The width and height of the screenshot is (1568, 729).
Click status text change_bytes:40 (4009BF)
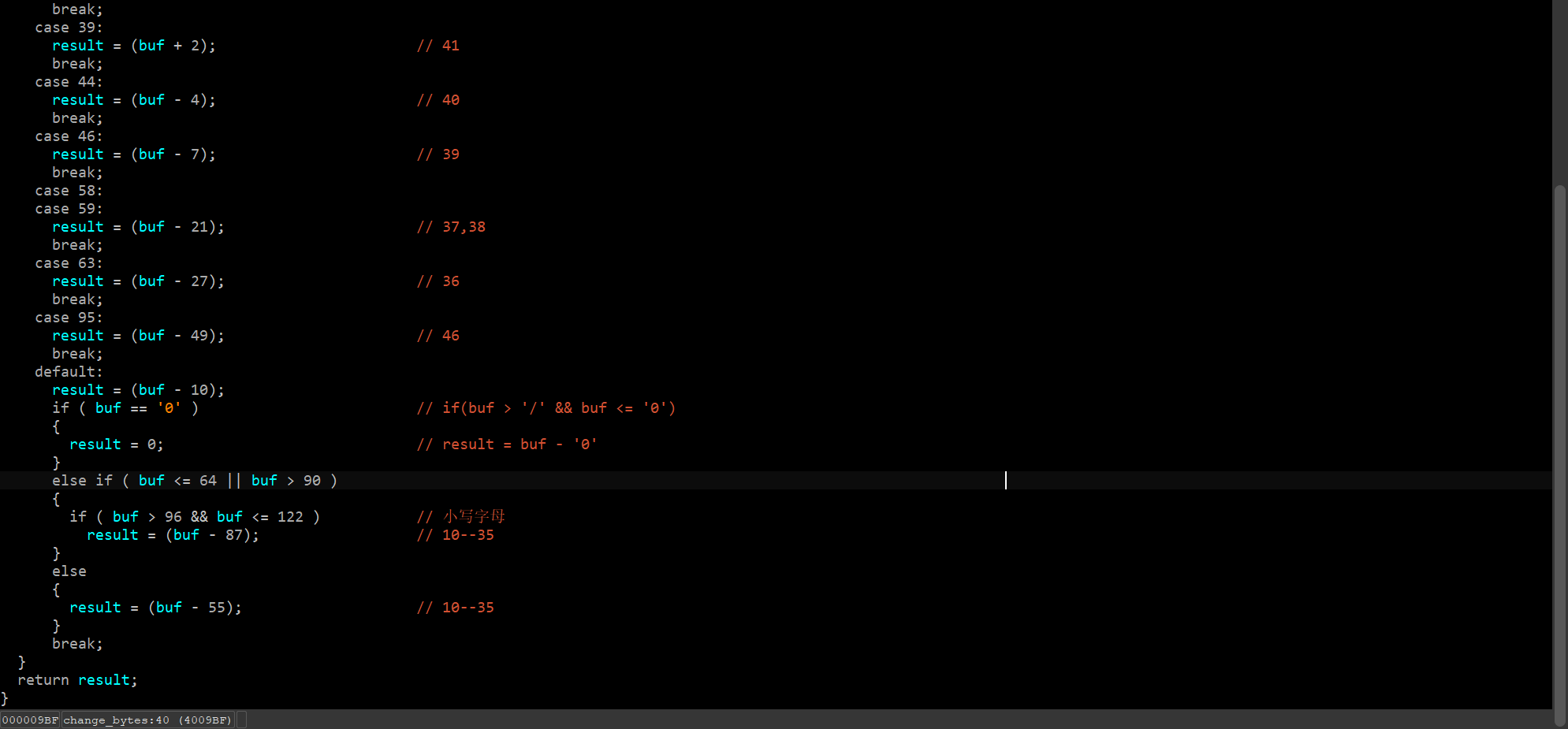pos(148,720)
